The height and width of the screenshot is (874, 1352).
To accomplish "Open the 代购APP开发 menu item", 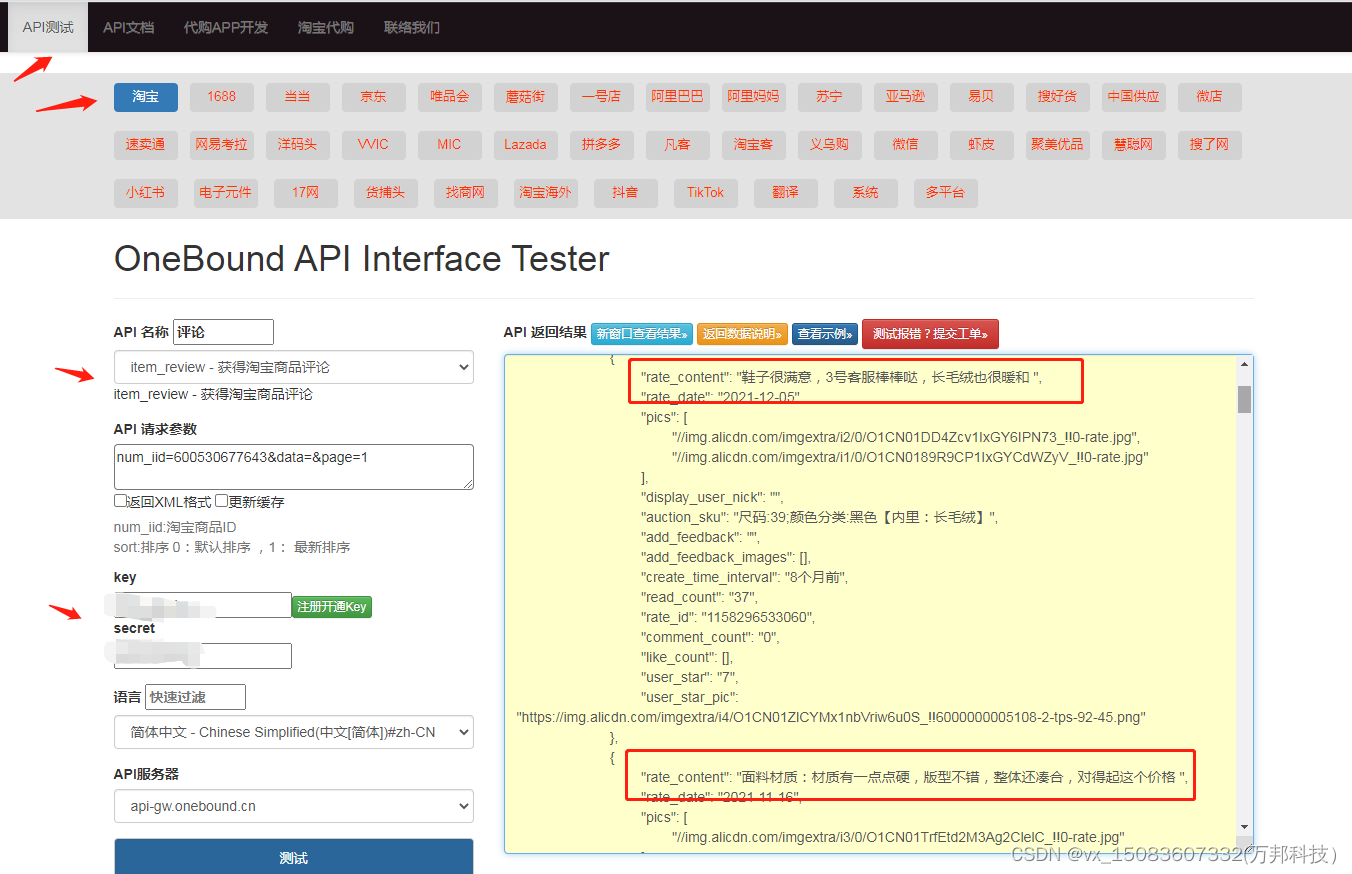I will click(x=226, y=27).
